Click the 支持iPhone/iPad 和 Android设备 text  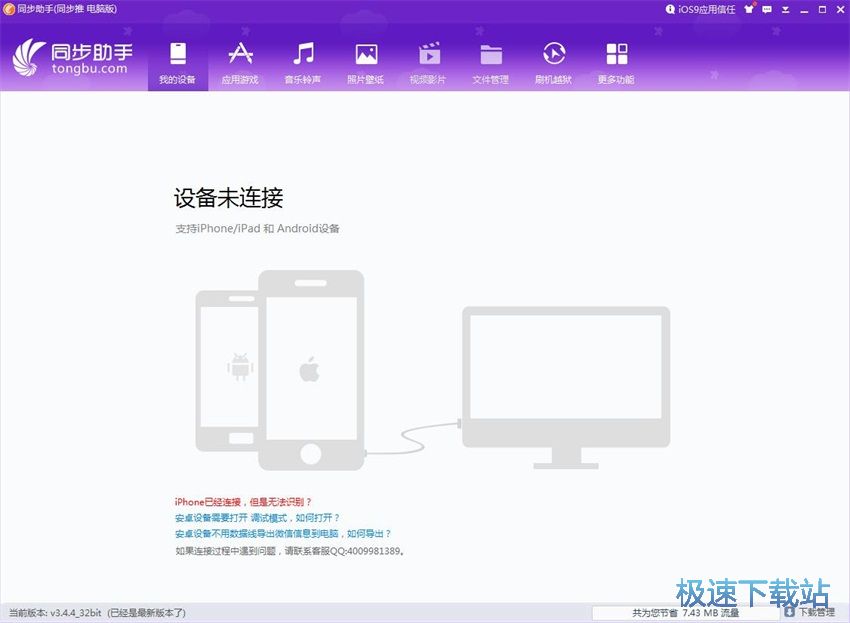(257, 228)
